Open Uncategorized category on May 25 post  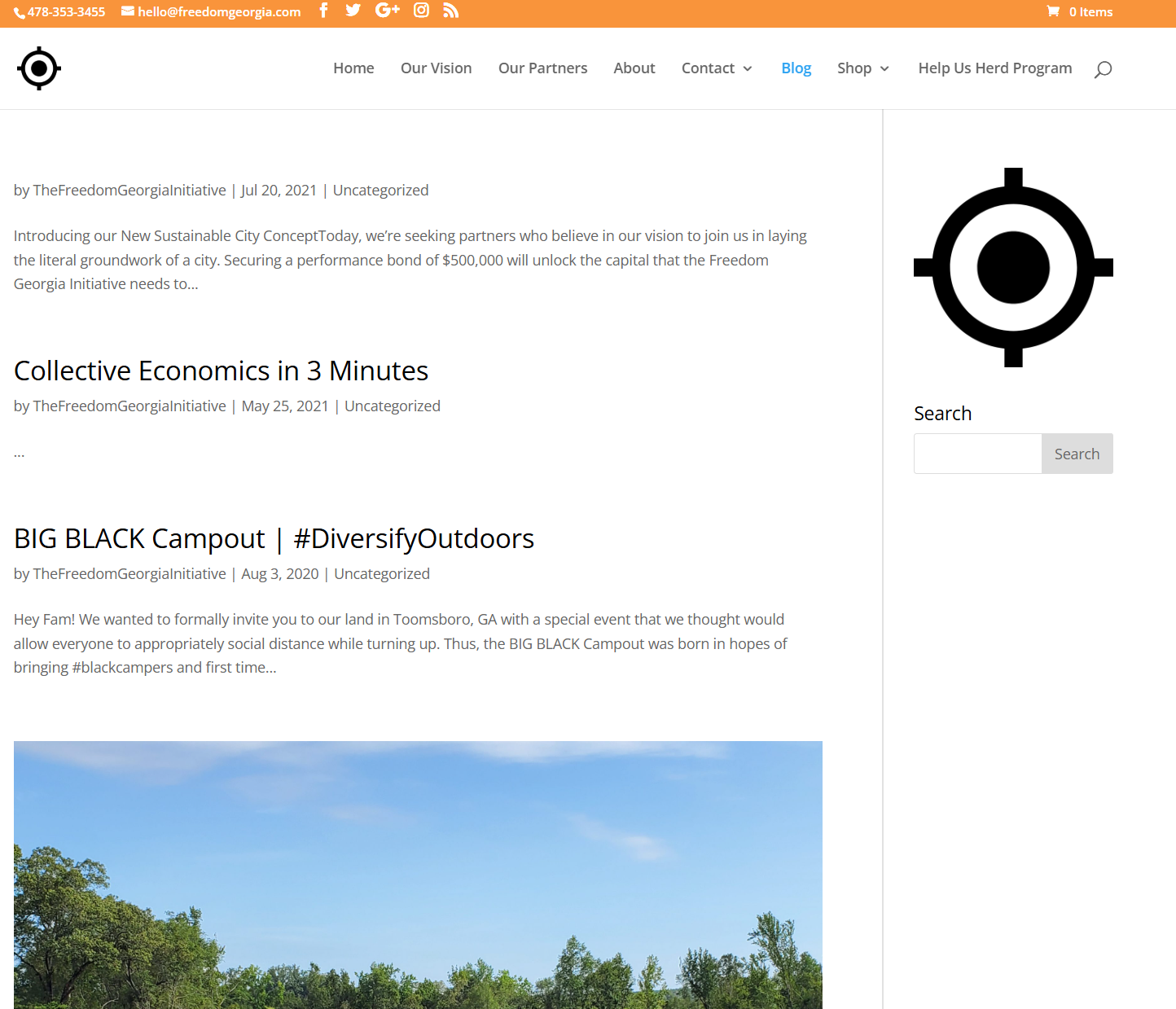click(393, 406)
